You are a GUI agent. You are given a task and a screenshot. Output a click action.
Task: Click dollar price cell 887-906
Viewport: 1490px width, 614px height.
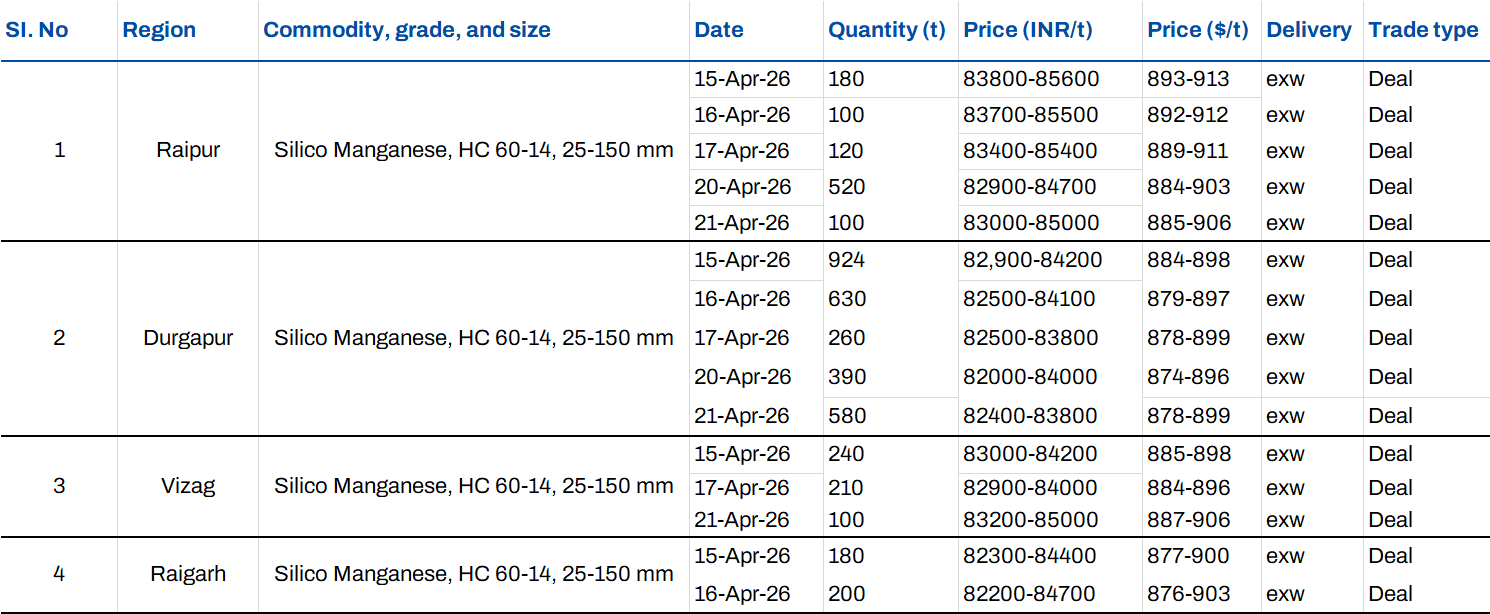pyautogui.click(x=1189, y=520)
